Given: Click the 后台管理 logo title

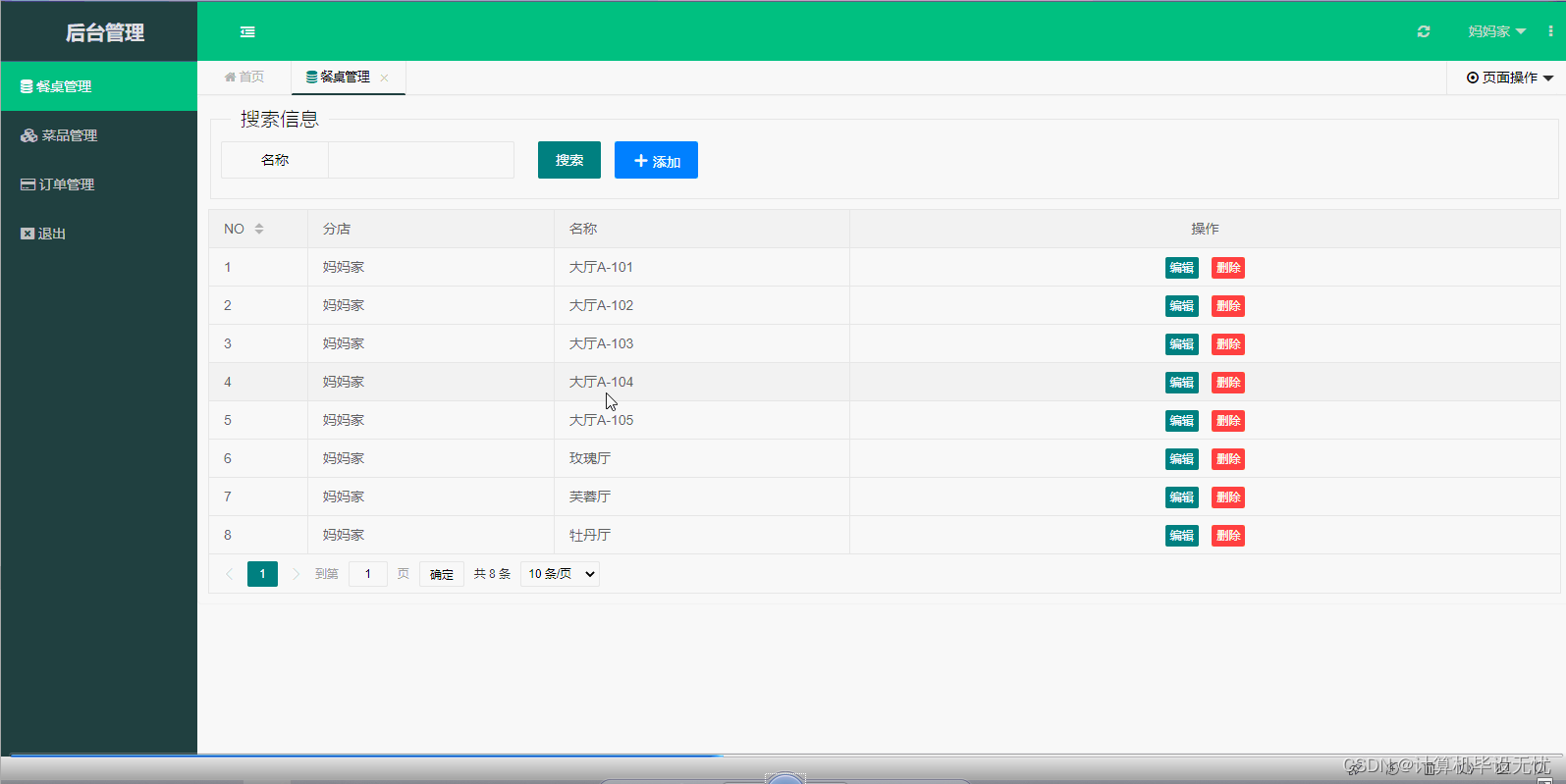Looking at the screenshot, I should (105, 32).
